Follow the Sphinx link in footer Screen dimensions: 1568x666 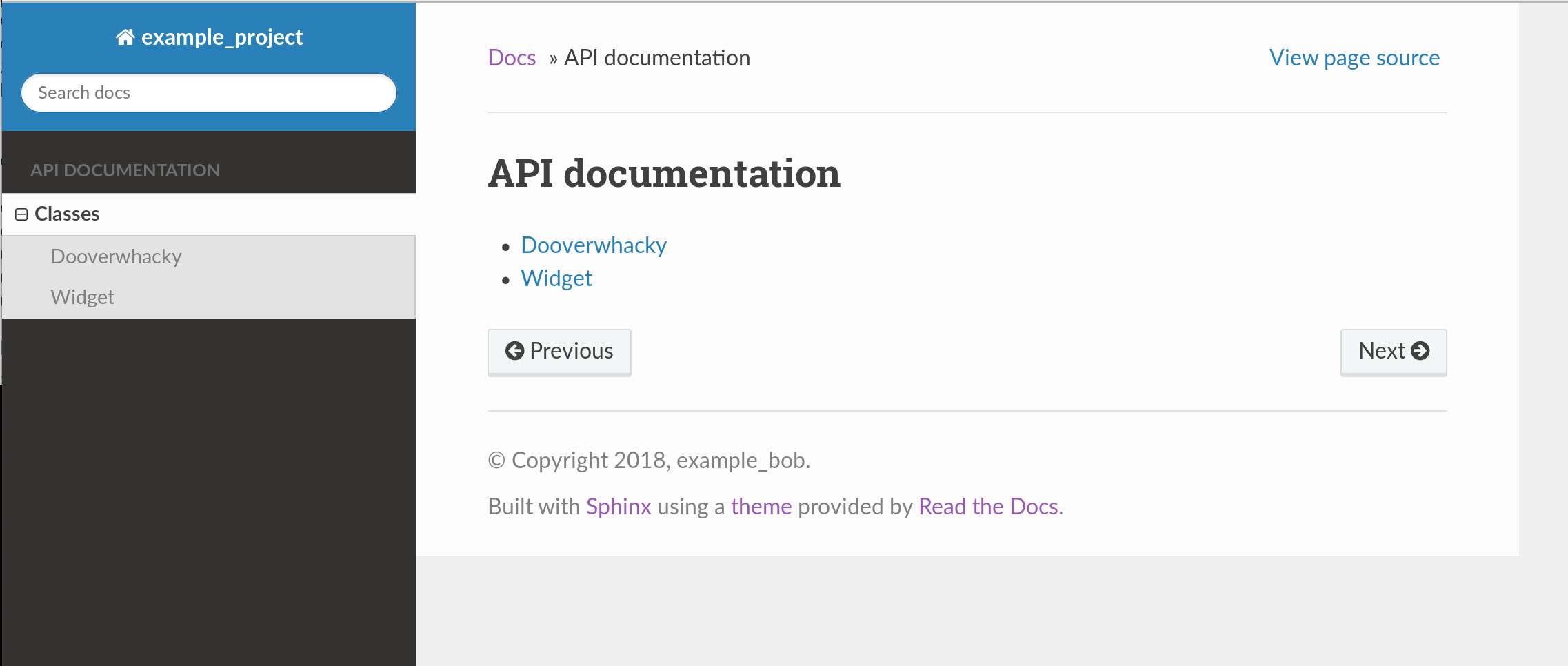pos(619,507)
